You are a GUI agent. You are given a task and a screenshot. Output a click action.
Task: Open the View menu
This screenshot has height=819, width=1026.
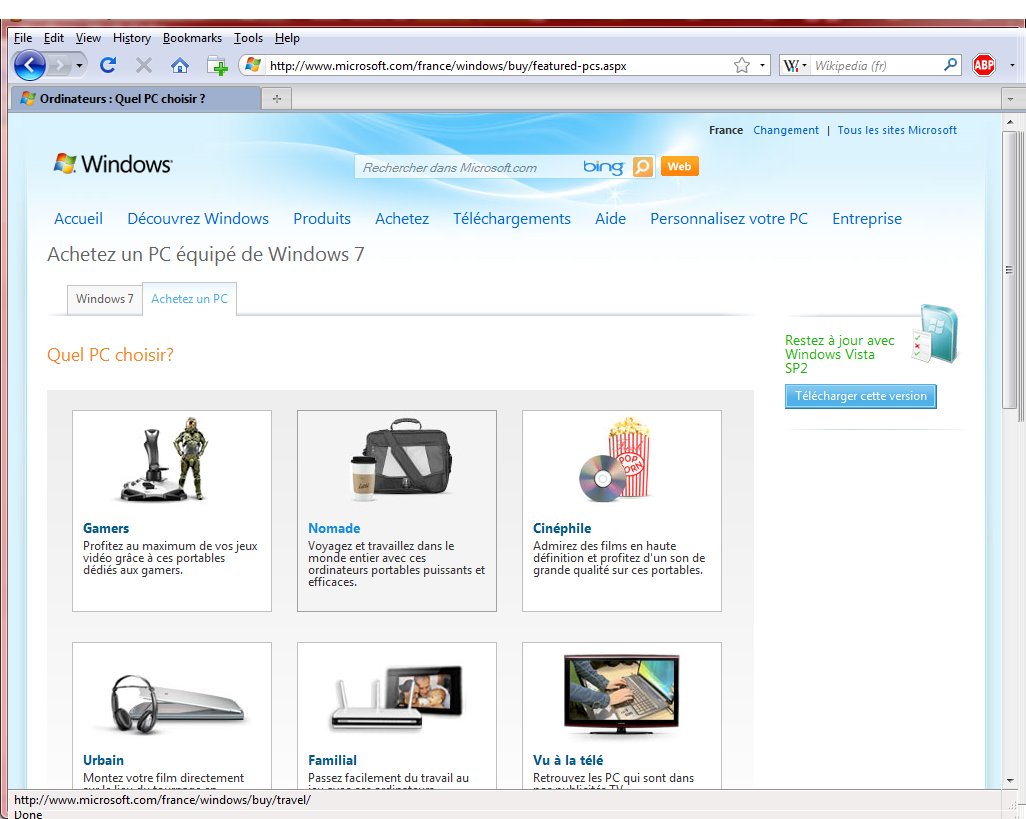88,38
